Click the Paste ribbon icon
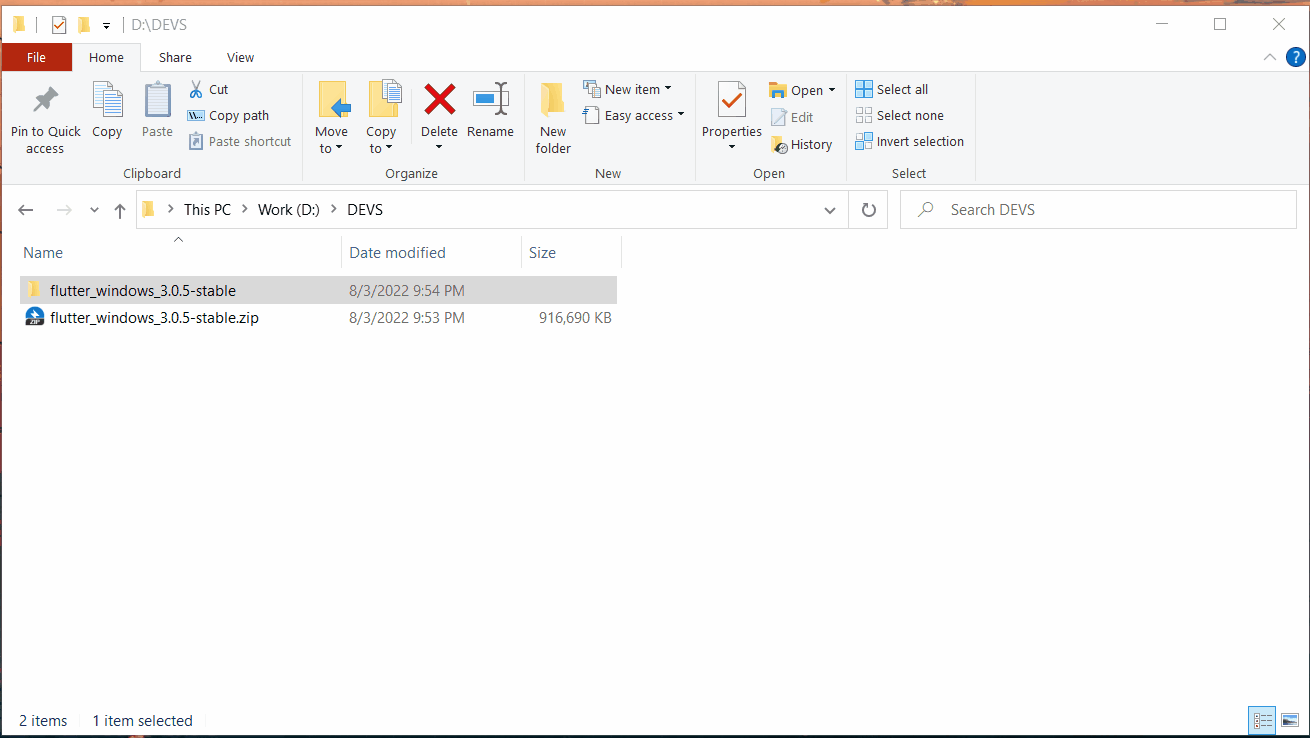1310x738 pixels. pos(157,100)
